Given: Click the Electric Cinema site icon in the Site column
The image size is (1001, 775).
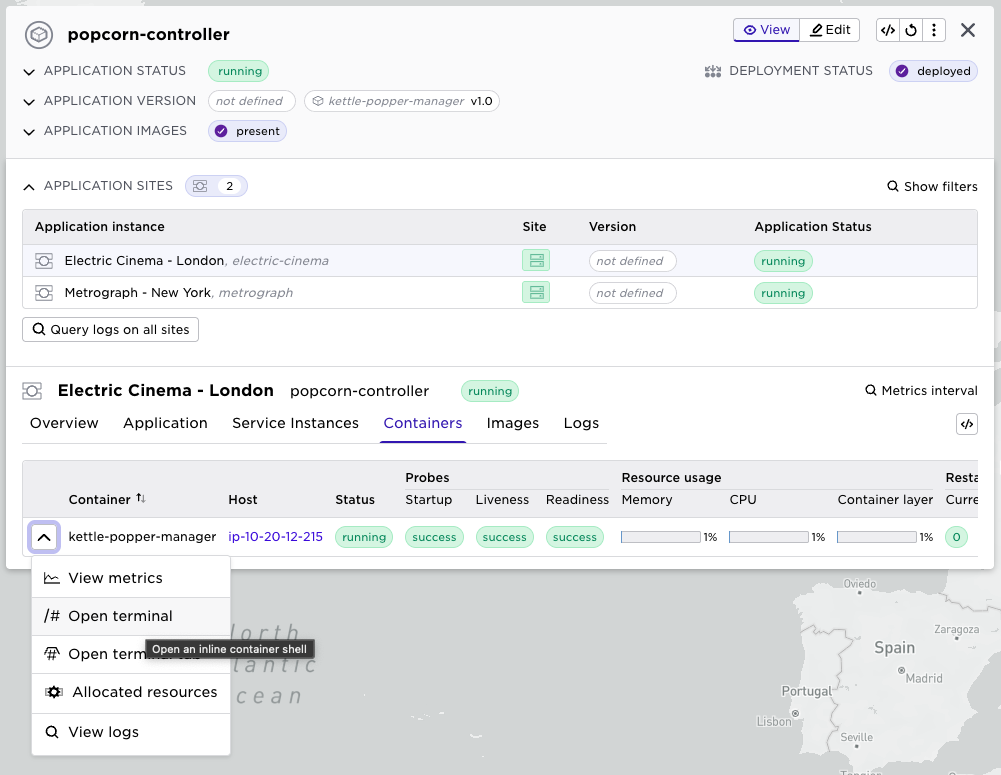Looking at the screenshot, I should tap(536, 261).
